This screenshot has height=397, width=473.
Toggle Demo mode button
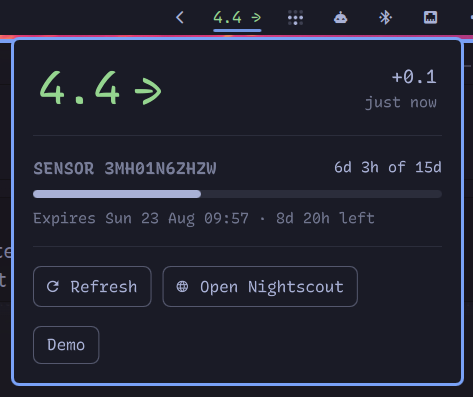point(66,345)
